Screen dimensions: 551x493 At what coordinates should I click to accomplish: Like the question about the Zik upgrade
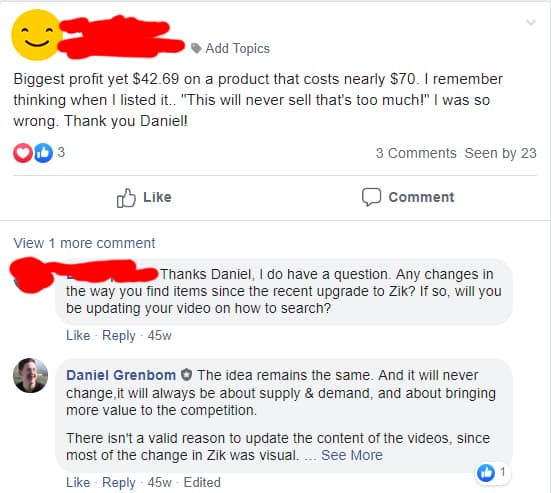(x=78, y=336)
